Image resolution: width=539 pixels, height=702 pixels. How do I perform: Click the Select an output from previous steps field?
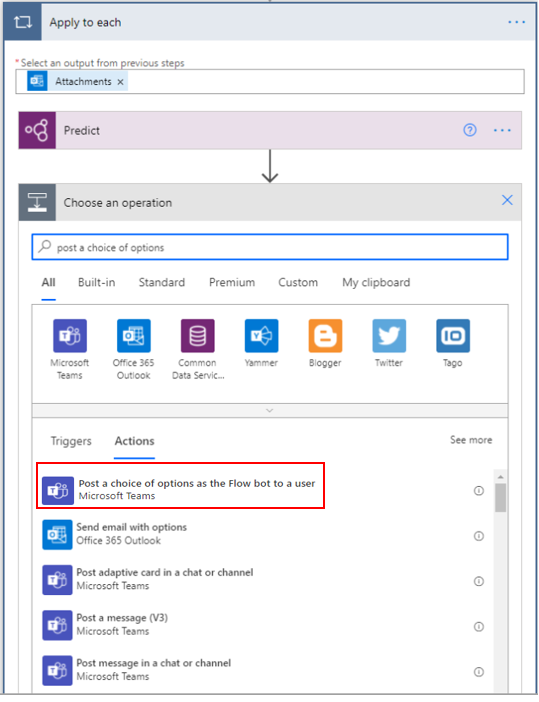click(x=270, y=81)
